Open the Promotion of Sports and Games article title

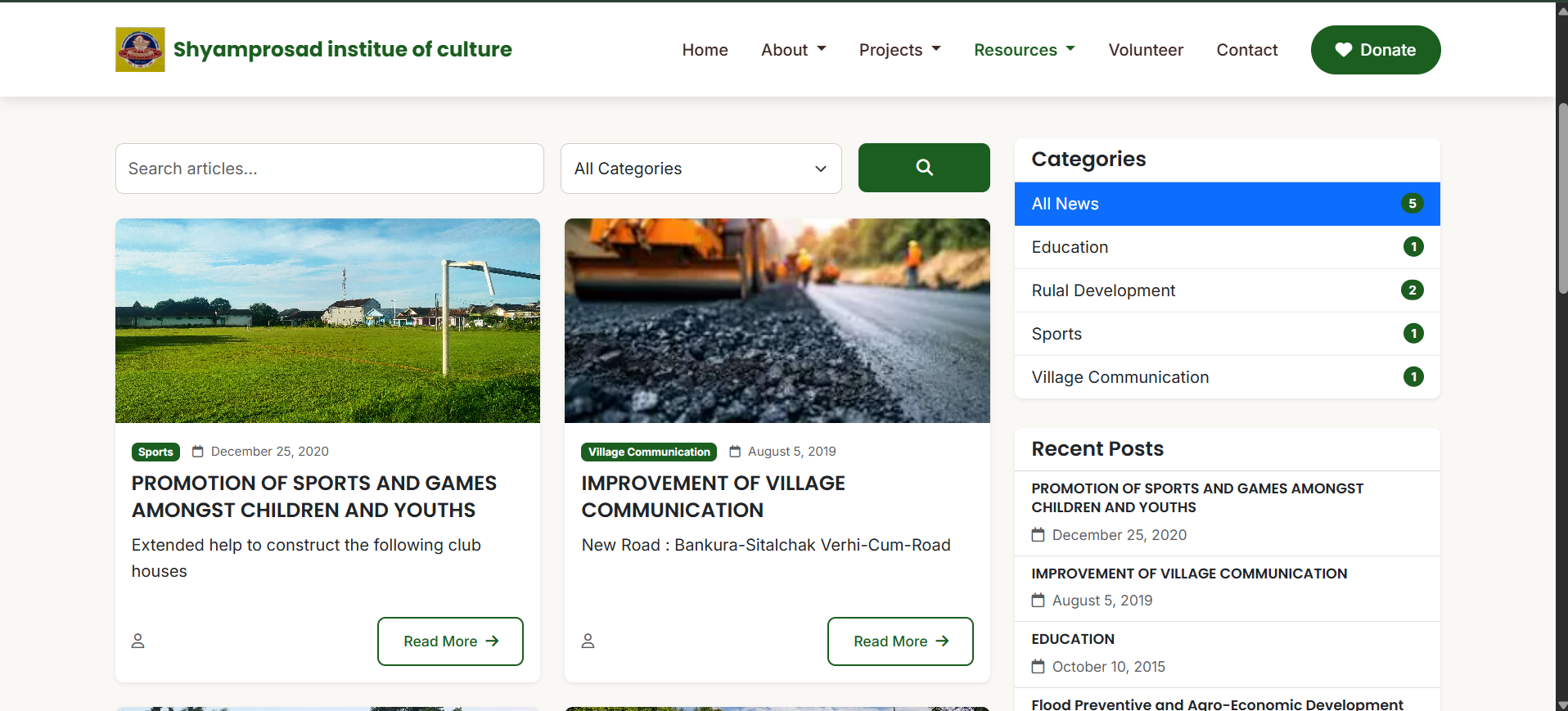314,497
